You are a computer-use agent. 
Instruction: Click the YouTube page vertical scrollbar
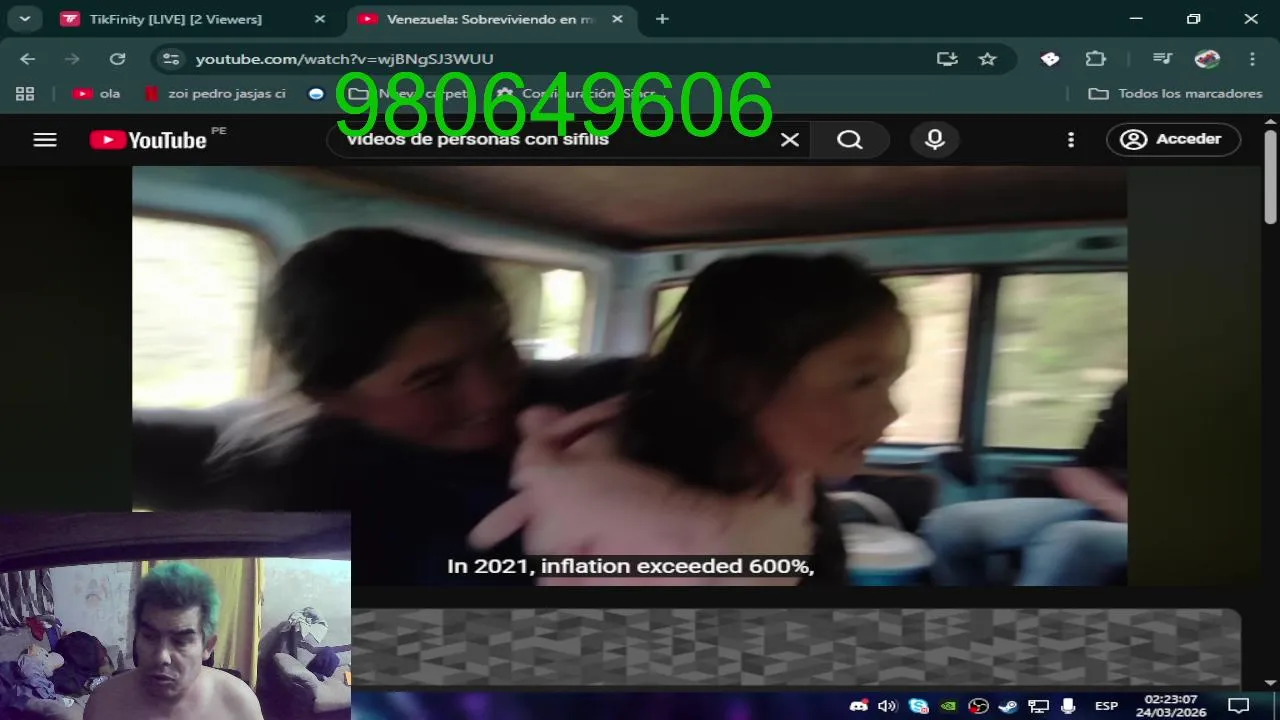[1271, 176]
